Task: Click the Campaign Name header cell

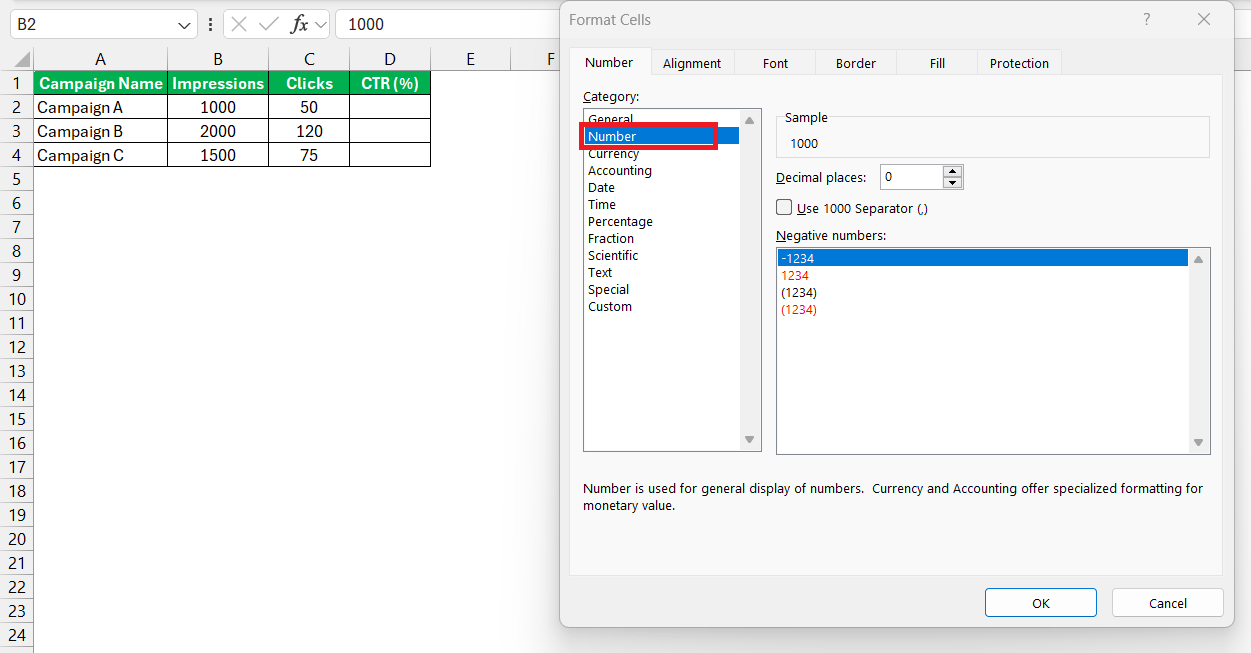Action: point(101,83)
